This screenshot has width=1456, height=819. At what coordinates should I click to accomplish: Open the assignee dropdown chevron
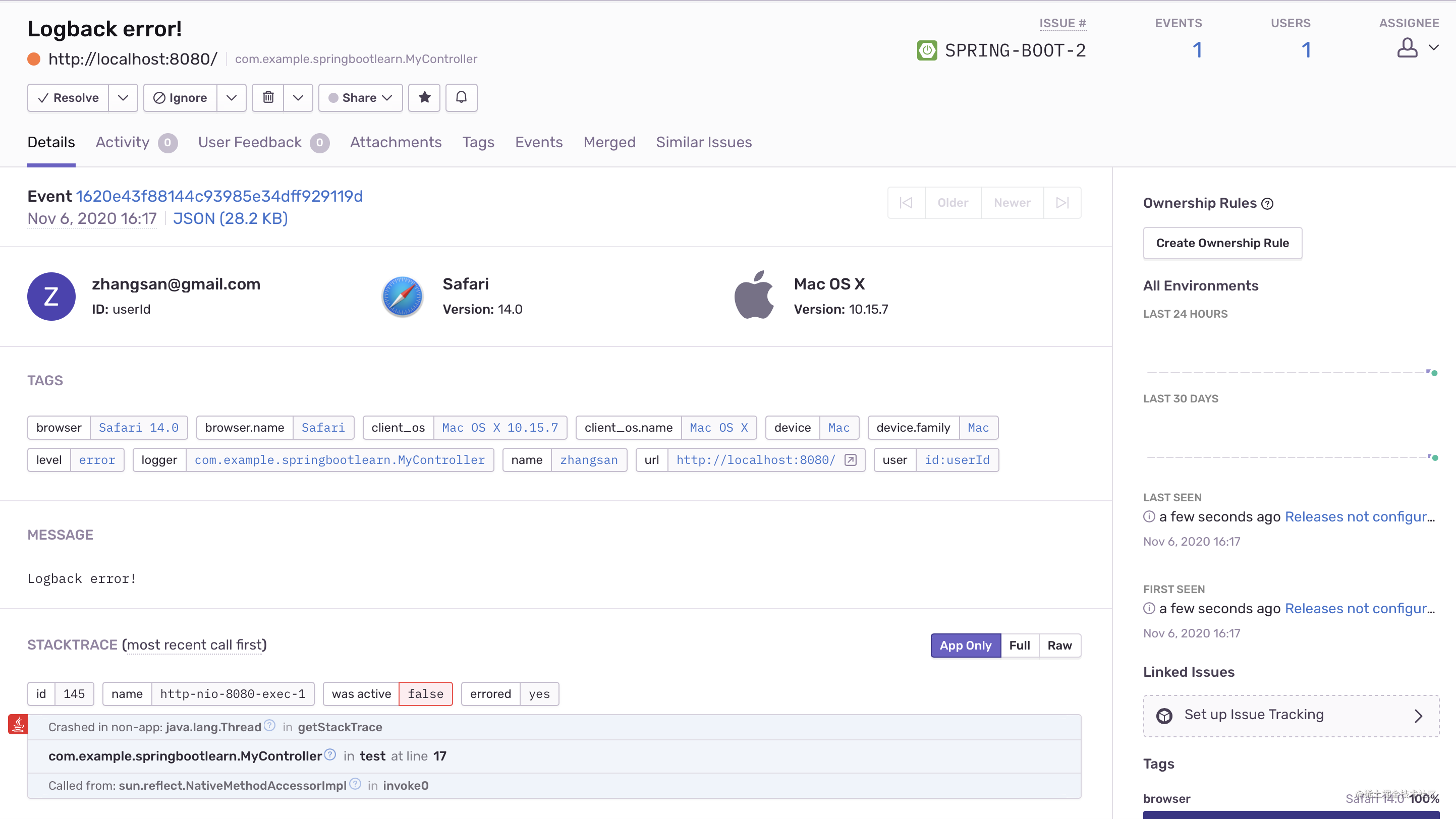coord(1434,48)
